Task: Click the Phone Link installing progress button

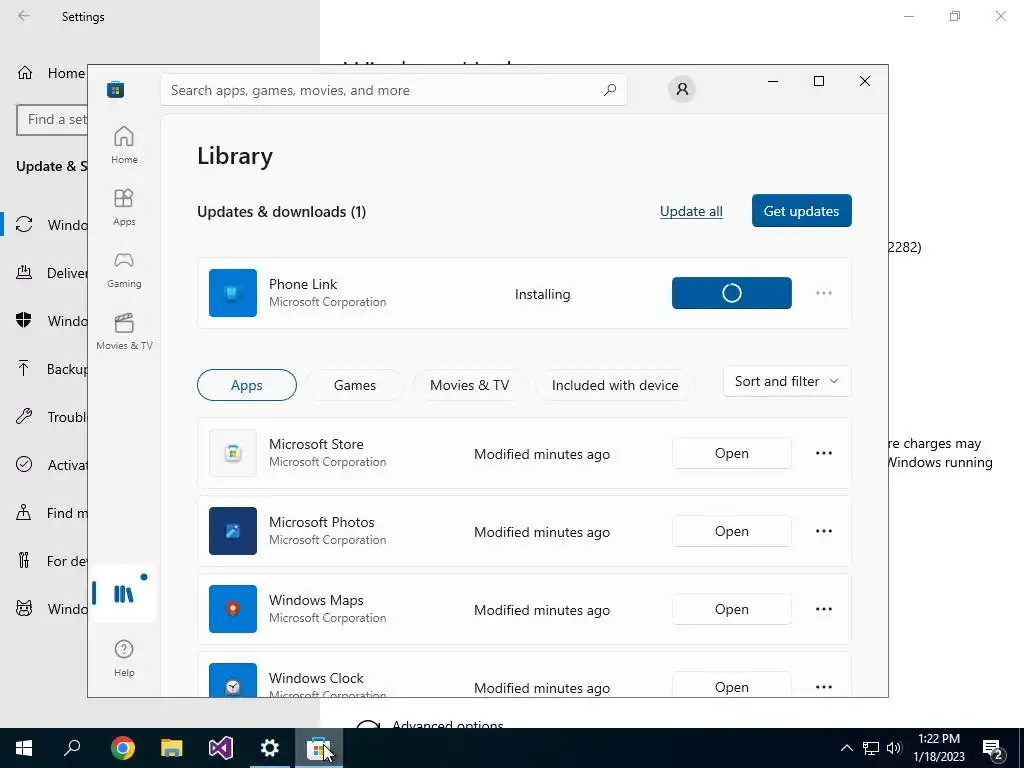Action: 731,293
